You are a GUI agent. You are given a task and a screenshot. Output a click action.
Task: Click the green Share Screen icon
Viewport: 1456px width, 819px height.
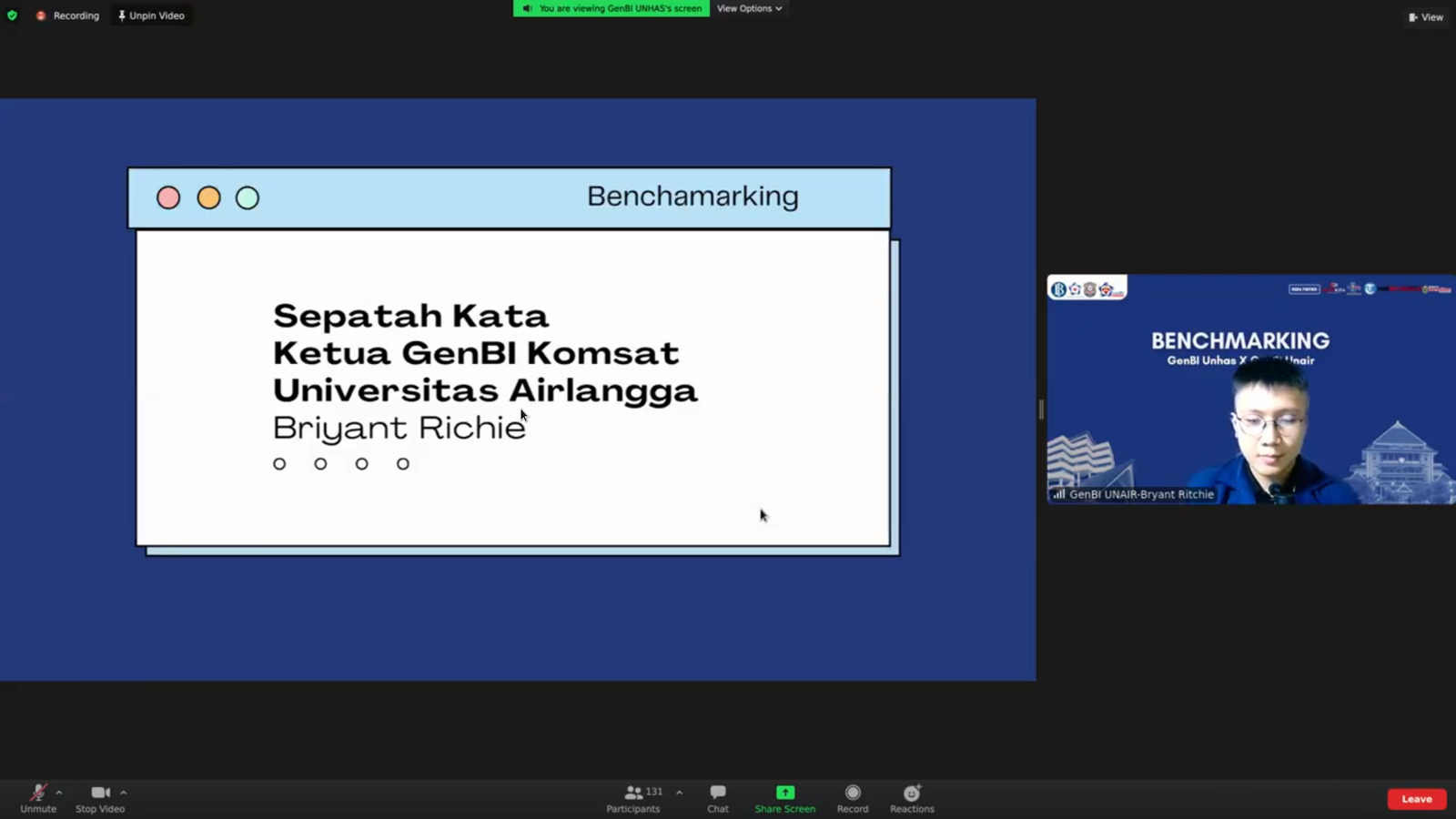click(x=784, y=793)
